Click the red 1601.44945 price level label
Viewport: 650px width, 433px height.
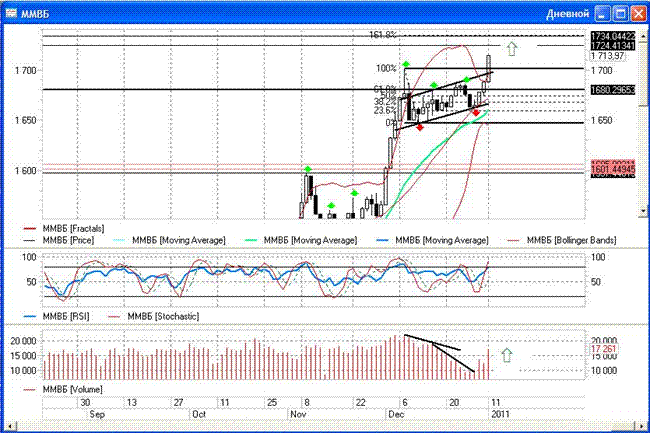point(613,169)
